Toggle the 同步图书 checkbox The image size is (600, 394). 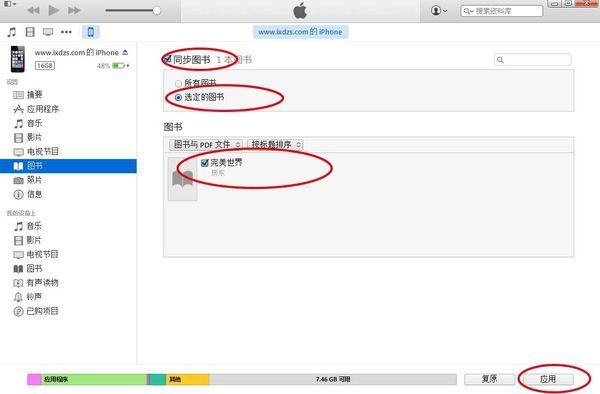(x=167, y=59)
